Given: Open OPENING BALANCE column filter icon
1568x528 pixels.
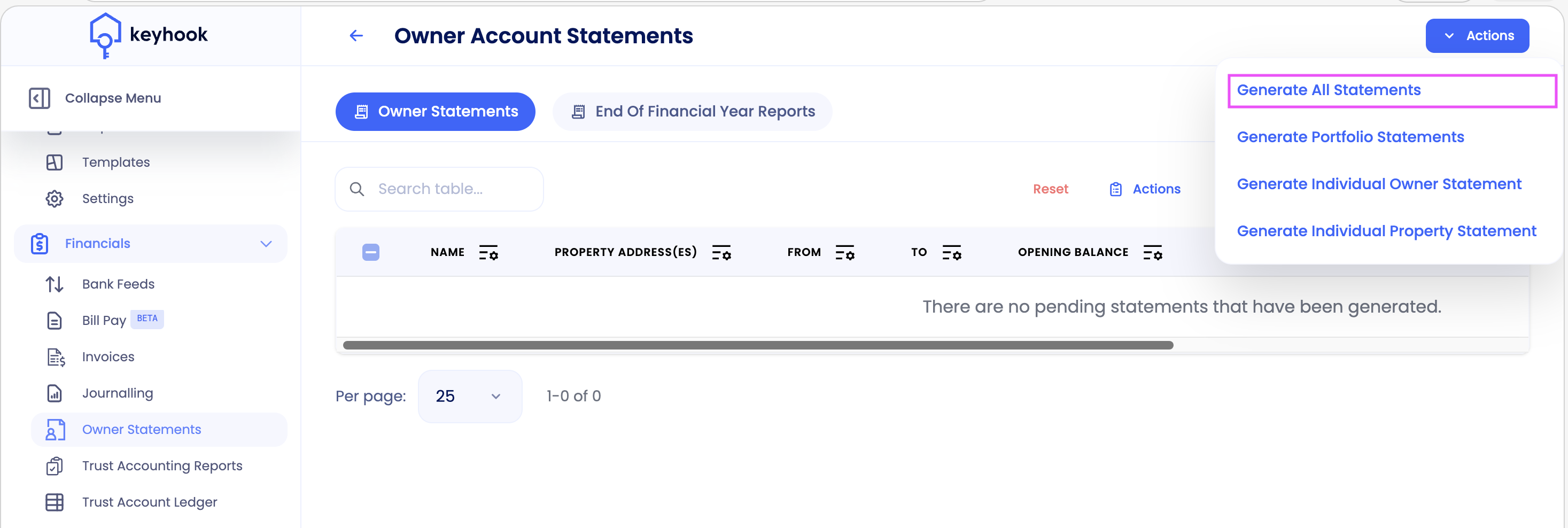Looking at the screenshot, I should (1152, 252).
